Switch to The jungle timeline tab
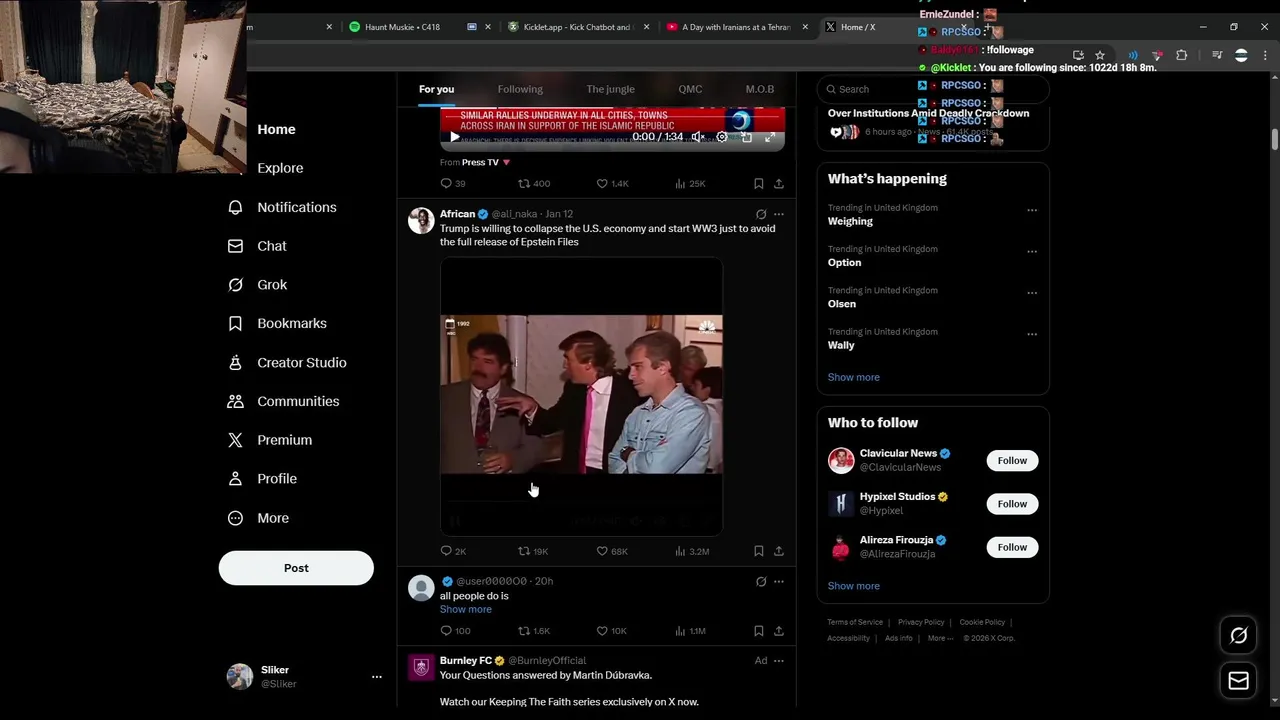 (610, 89)
